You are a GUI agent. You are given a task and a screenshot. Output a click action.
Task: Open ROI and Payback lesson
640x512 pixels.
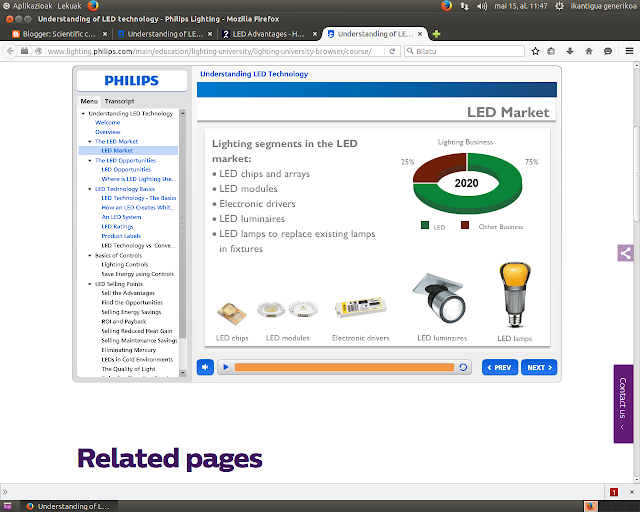pyautogui.click(x=124, y=322)
